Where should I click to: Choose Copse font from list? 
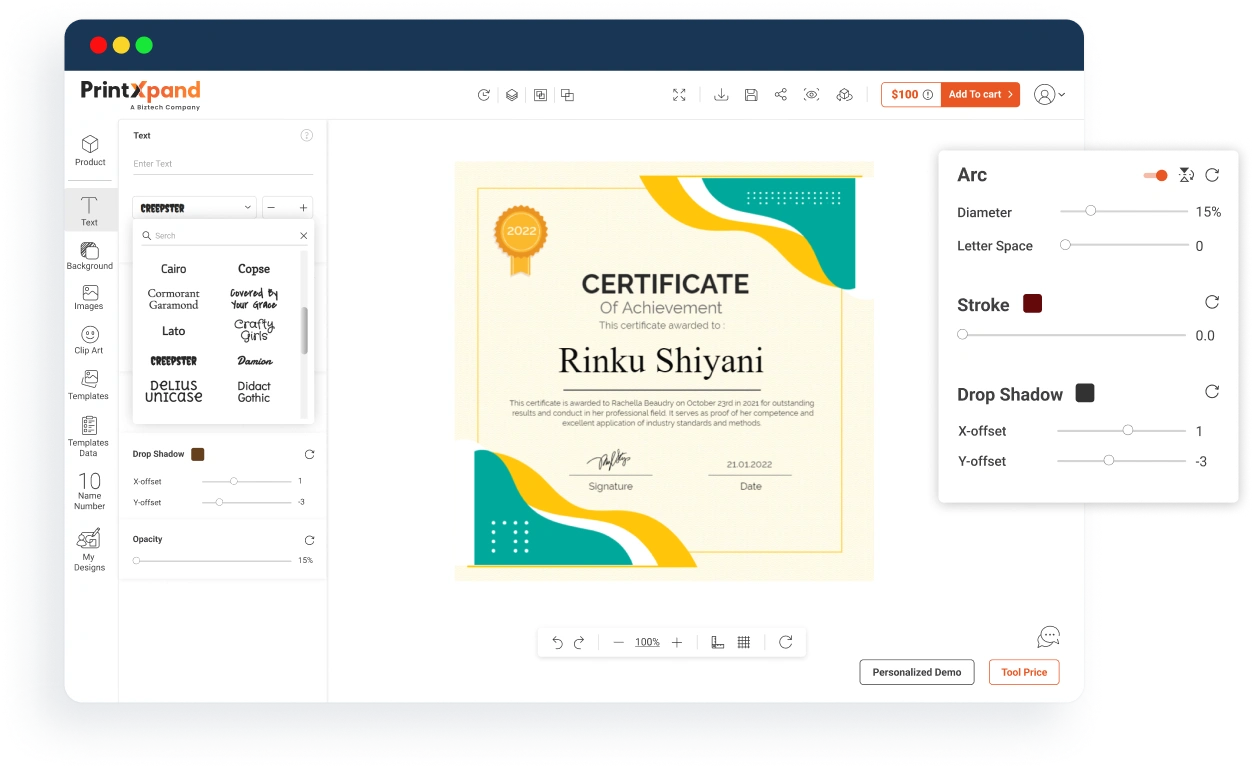[x=254, y=269]
